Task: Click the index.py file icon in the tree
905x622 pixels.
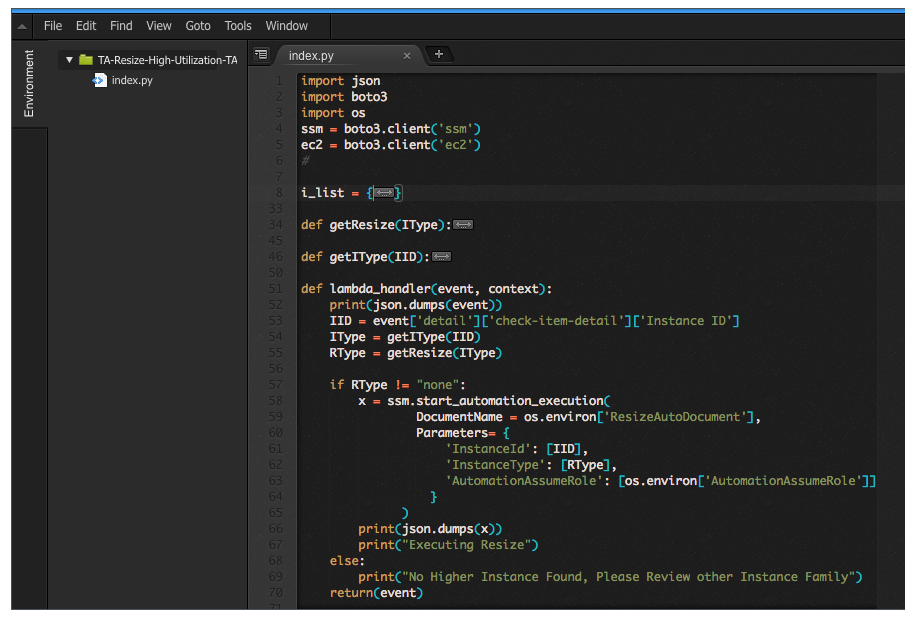Action: tap(100, 80)
